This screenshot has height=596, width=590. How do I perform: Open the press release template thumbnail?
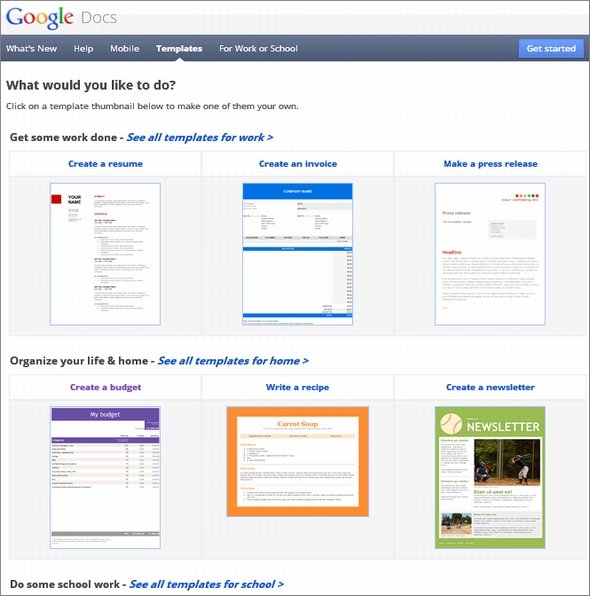(x=490, y=254)
